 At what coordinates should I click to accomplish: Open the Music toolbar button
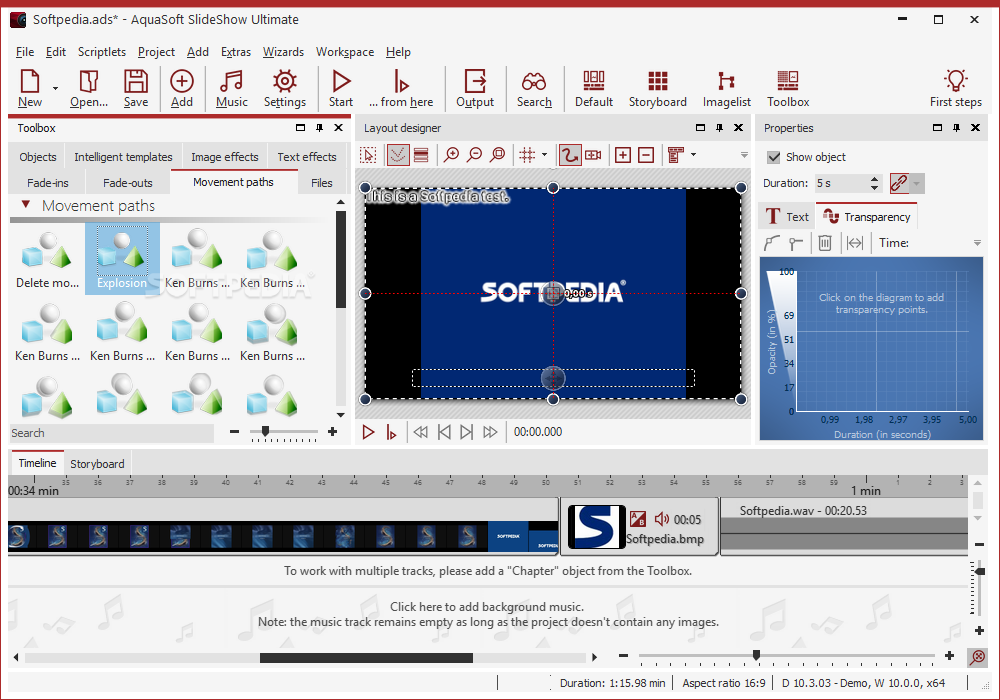(232, 88)
